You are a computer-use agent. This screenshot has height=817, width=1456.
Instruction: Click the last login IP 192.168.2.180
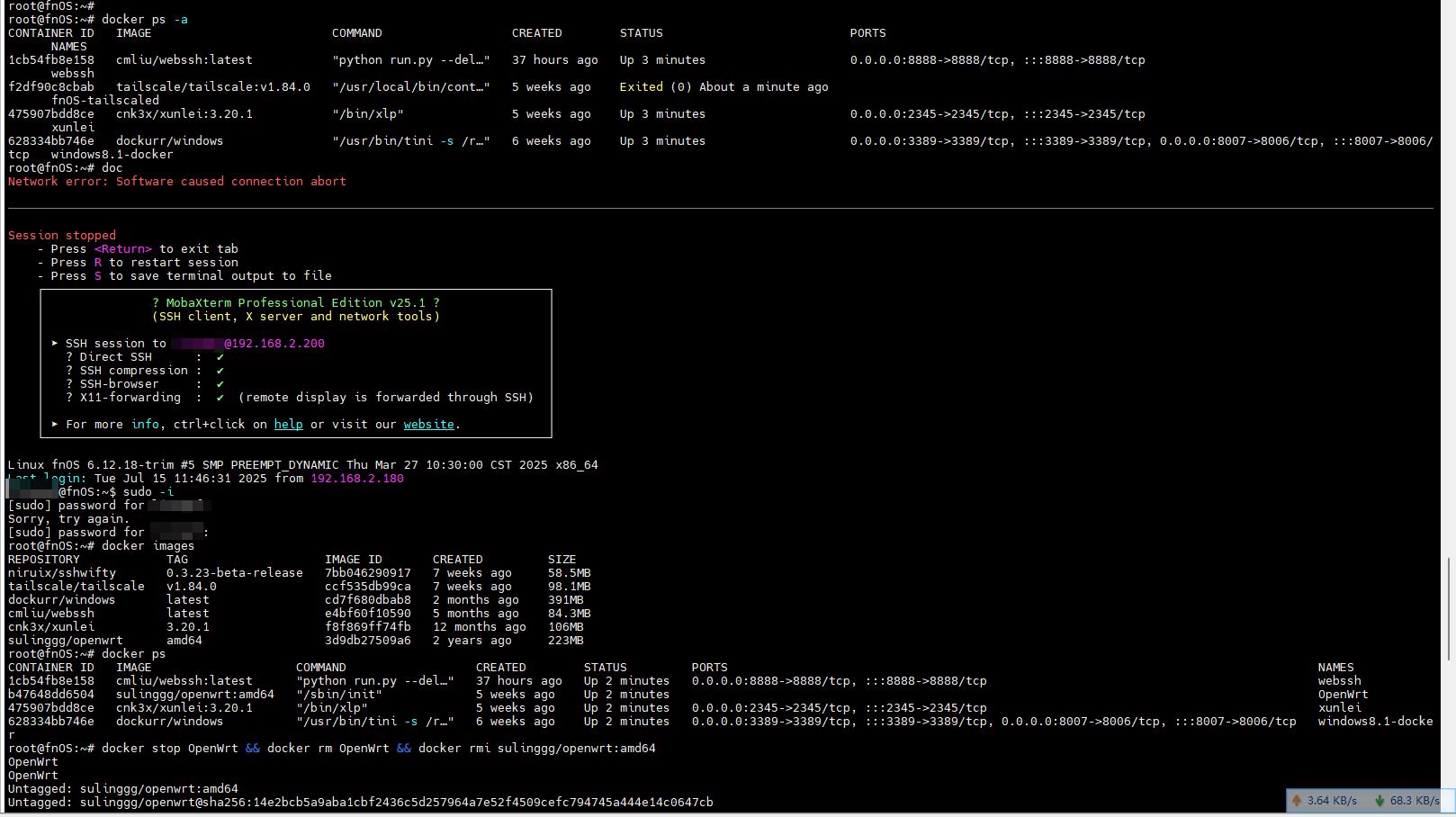tap(356, 479)
